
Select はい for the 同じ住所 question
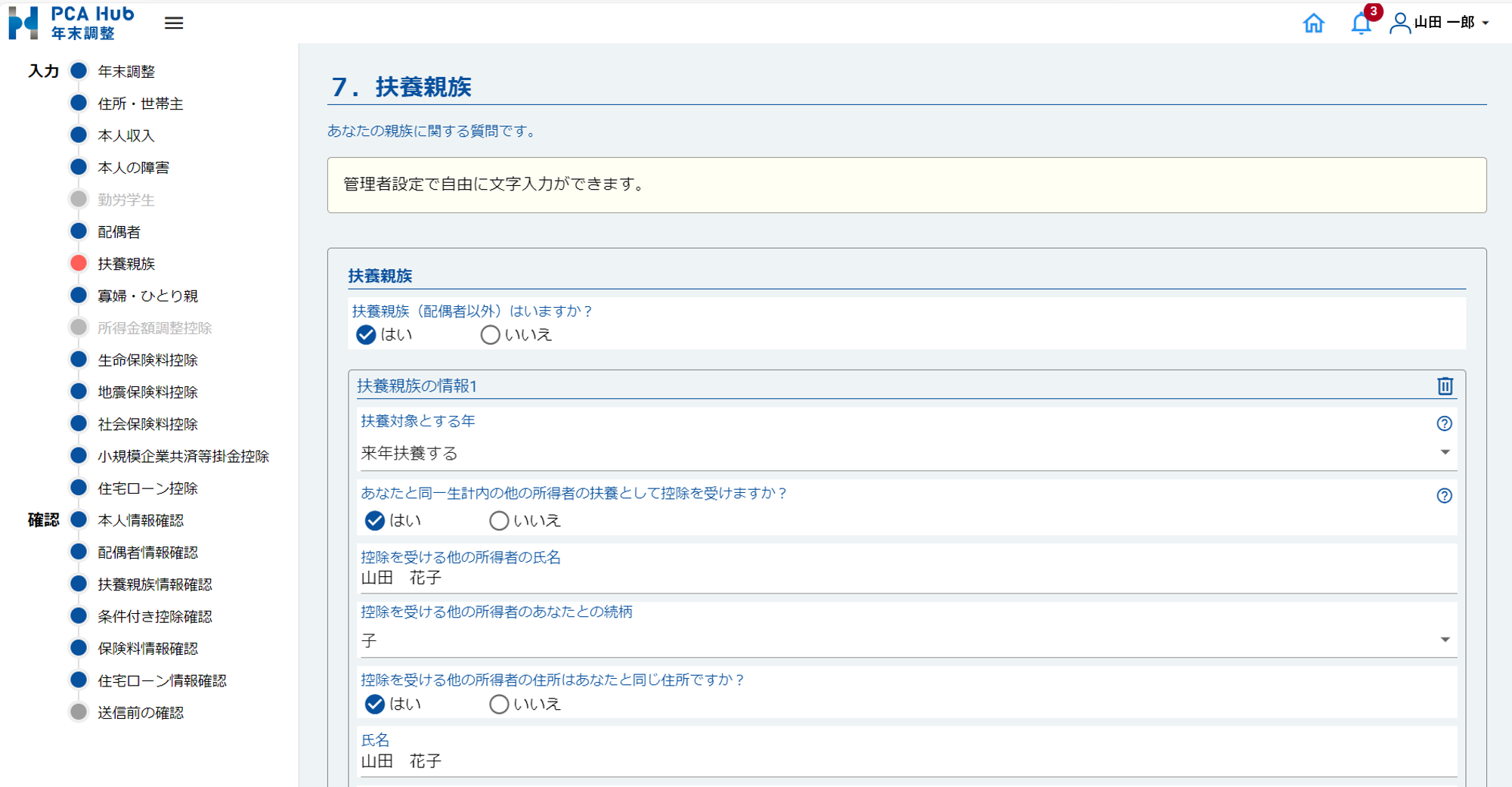(x=374, y=704)
